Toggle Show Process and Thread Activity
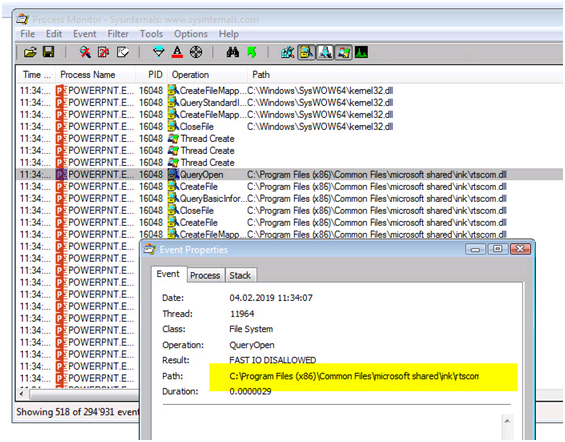This screenshot has width=565, height=442. tap(343, 53)
